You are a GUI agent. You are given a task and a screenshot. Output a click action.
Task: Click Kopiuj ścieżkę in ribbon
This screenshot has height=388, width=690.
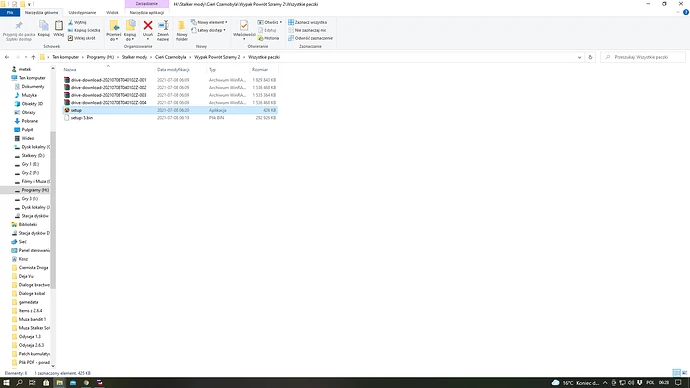84,30
